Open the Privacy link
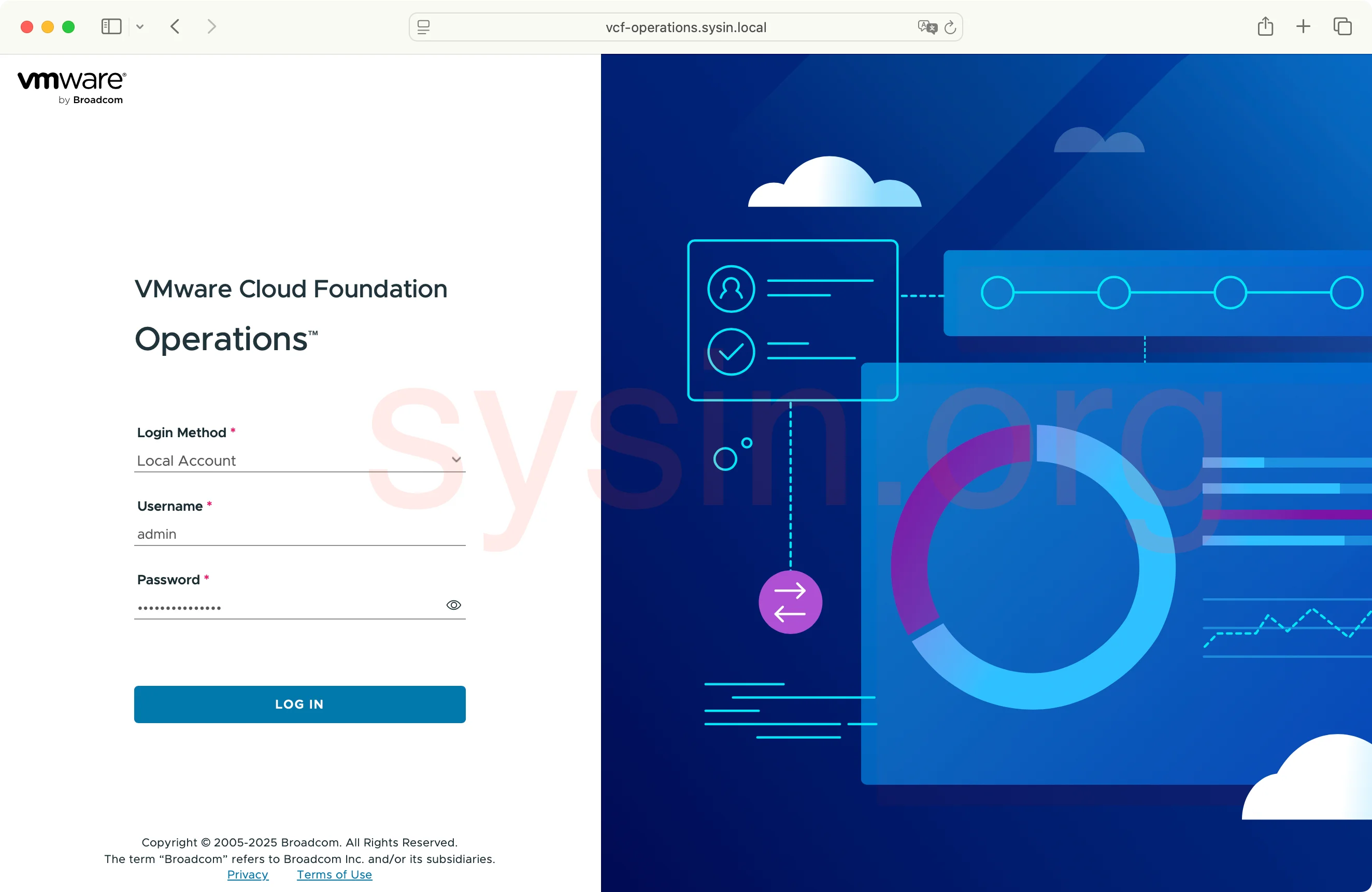1372x892 pixels. (x=247, y=875)
